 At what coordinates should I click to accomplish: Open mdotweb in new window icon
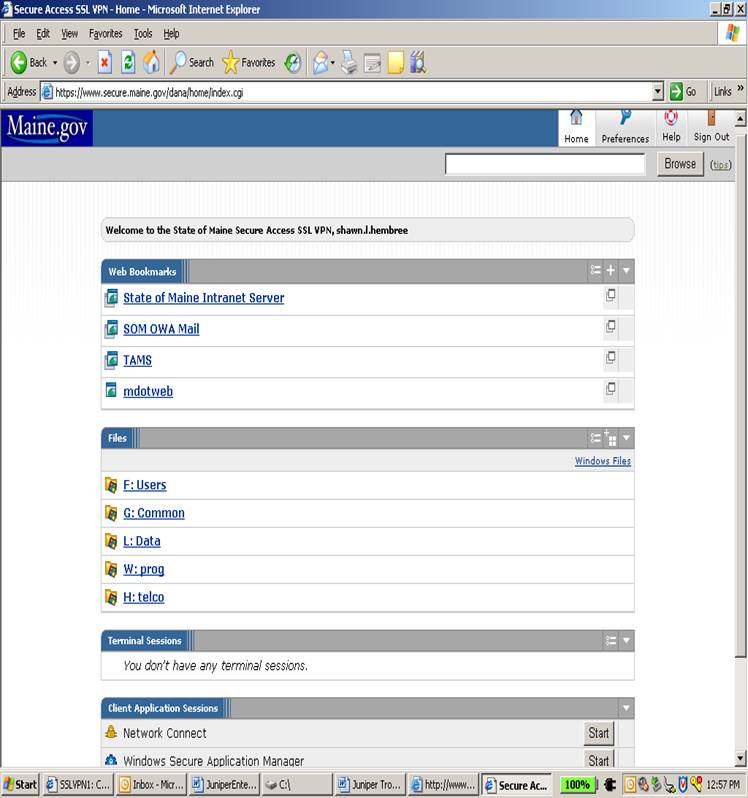click(x=611, y=389)
